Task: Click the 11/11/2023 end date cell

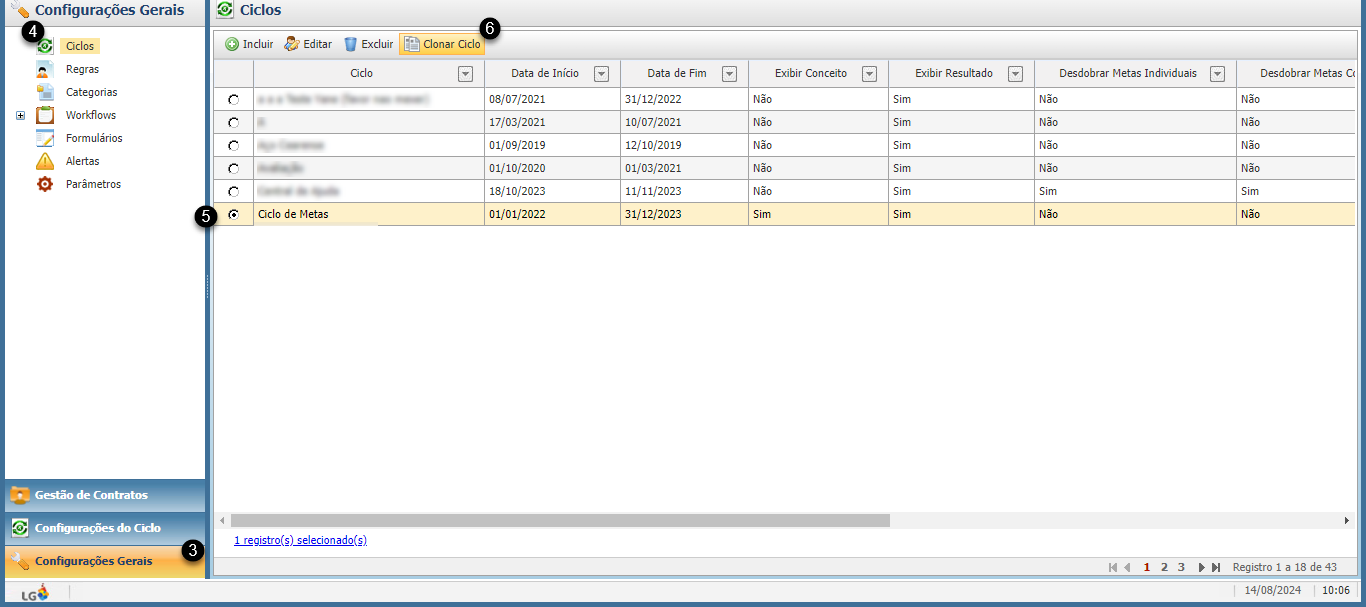Action: [684, 191]
